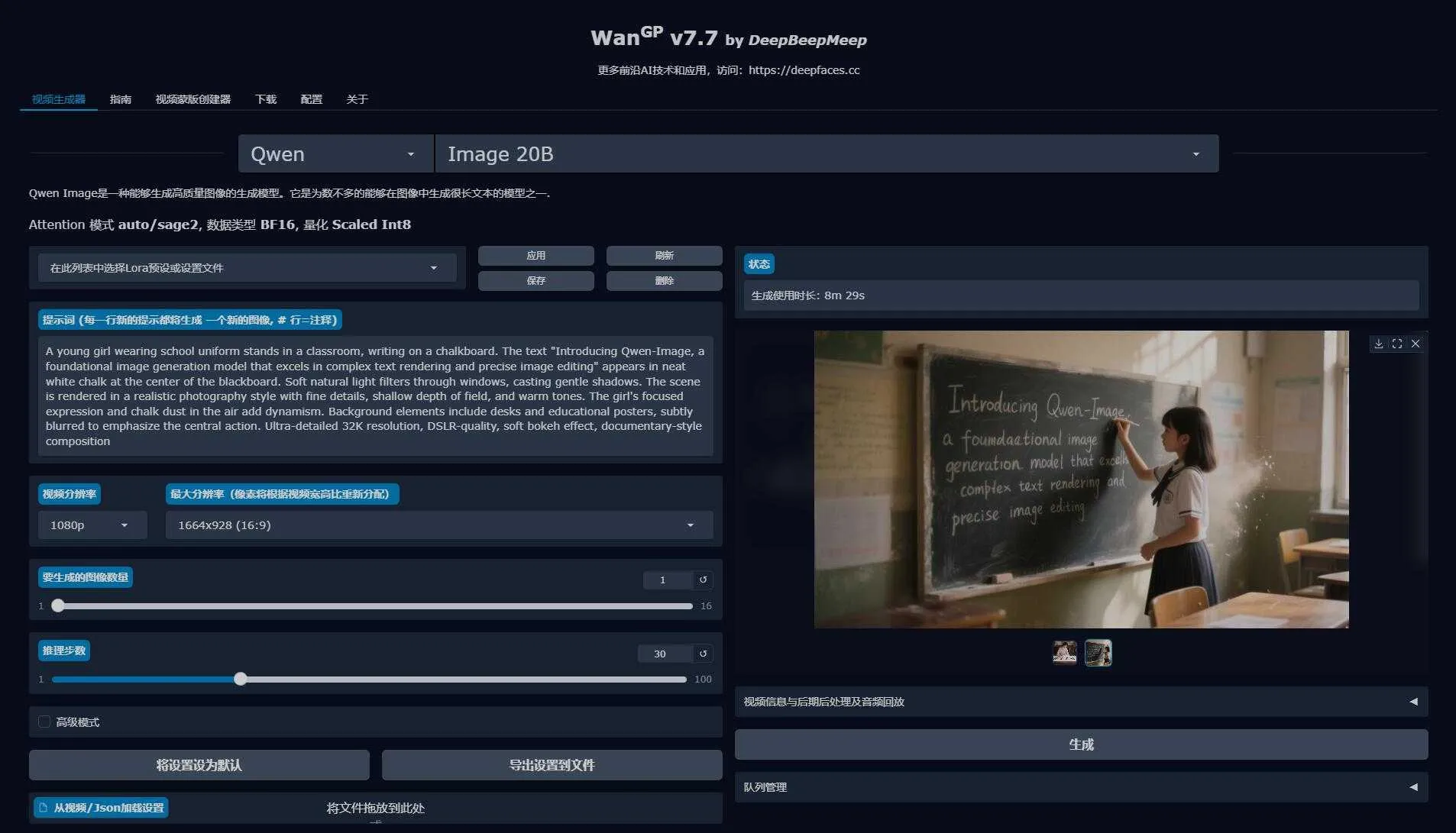Click the 保存 preset button
The width and height of the screenshot is (1456, 833).
pyautogui.click(x=536, y=281)
